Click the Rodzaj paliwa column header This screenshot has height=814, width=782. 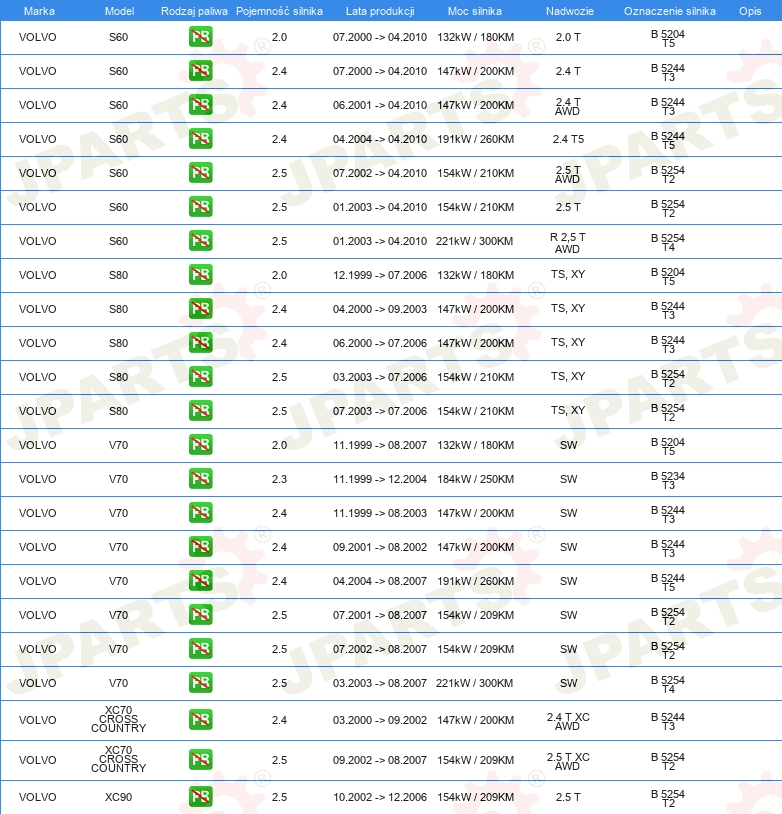coord(194,11)
